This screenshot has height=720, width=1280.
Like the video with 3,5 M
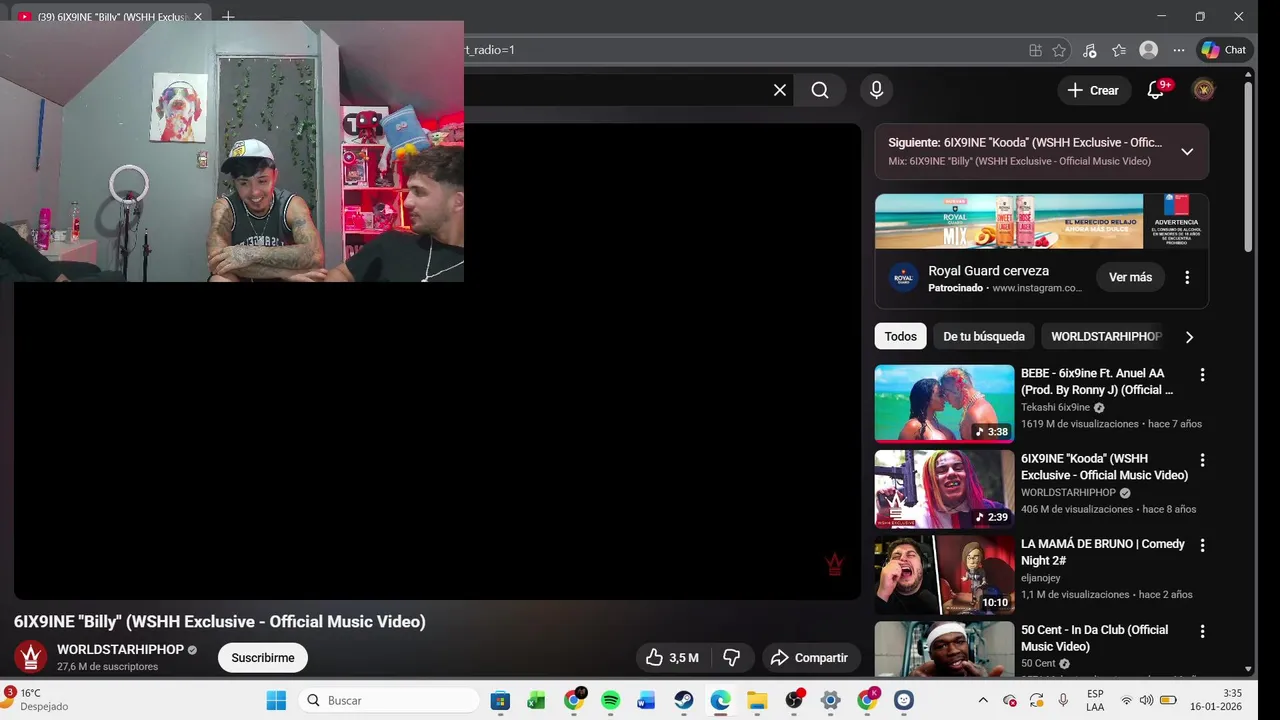(672, 658)
